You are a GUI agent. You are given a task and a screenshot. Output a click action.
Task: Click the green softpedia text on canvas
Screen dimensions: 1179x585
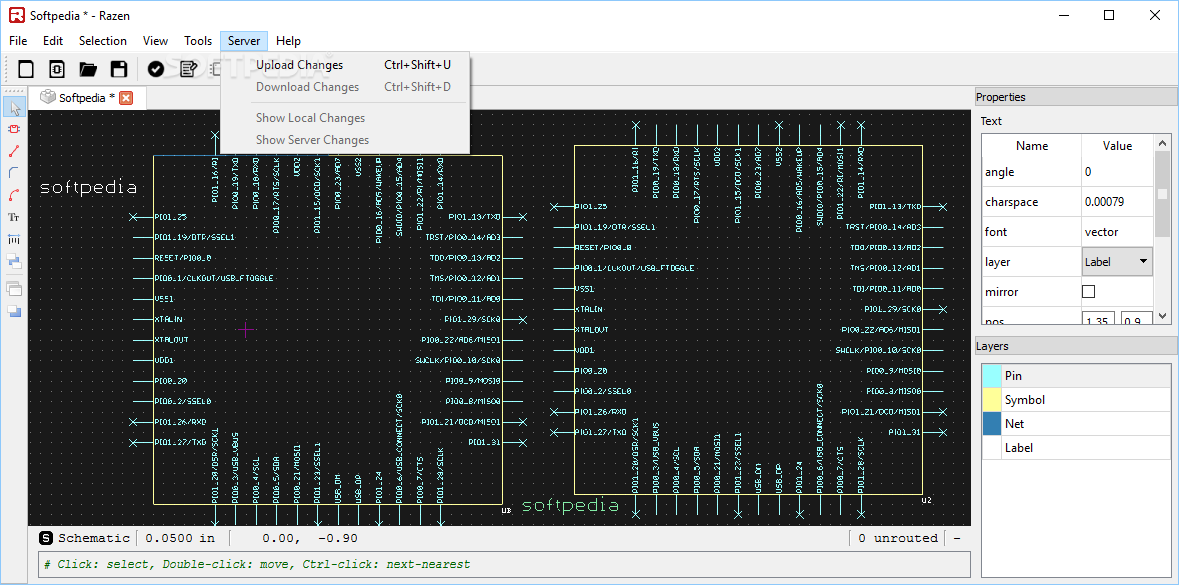click(x=570, y=505)
